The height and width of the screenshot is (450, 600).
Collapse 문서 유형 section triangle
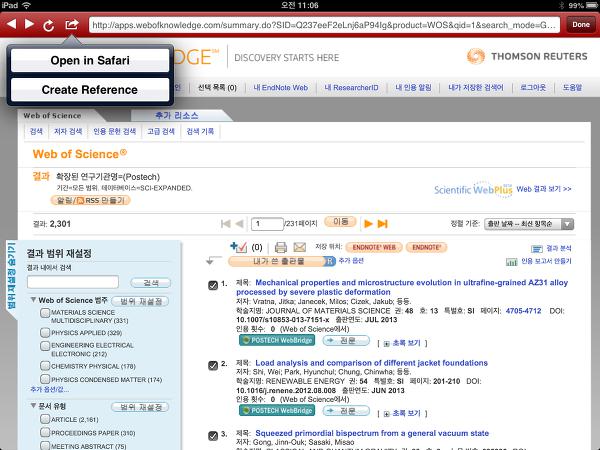33,406
